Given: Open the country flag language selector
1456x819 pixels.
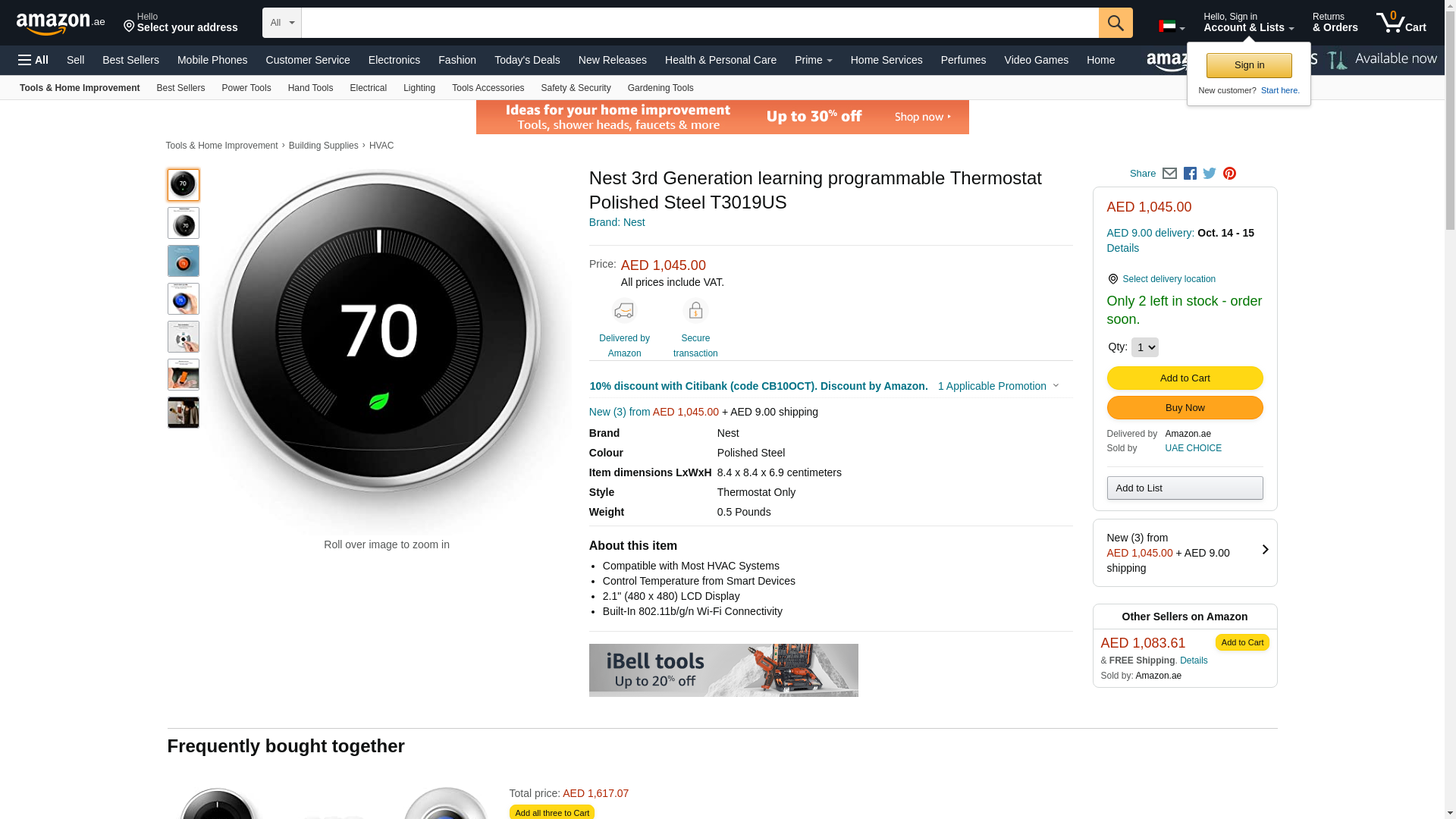Looking at the screenshot, I should tap(1171, 27).
